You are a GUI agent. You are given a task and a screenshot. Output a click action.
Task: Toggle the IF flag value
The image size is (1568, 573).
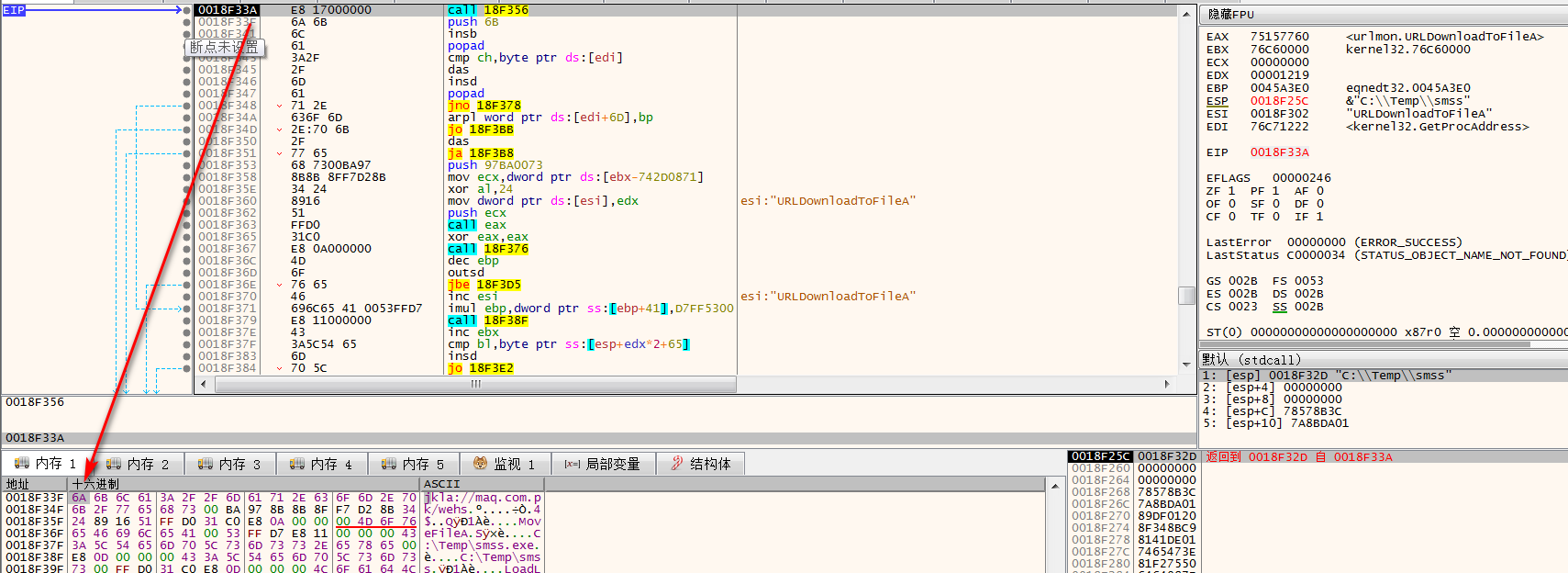point(1319,217)
